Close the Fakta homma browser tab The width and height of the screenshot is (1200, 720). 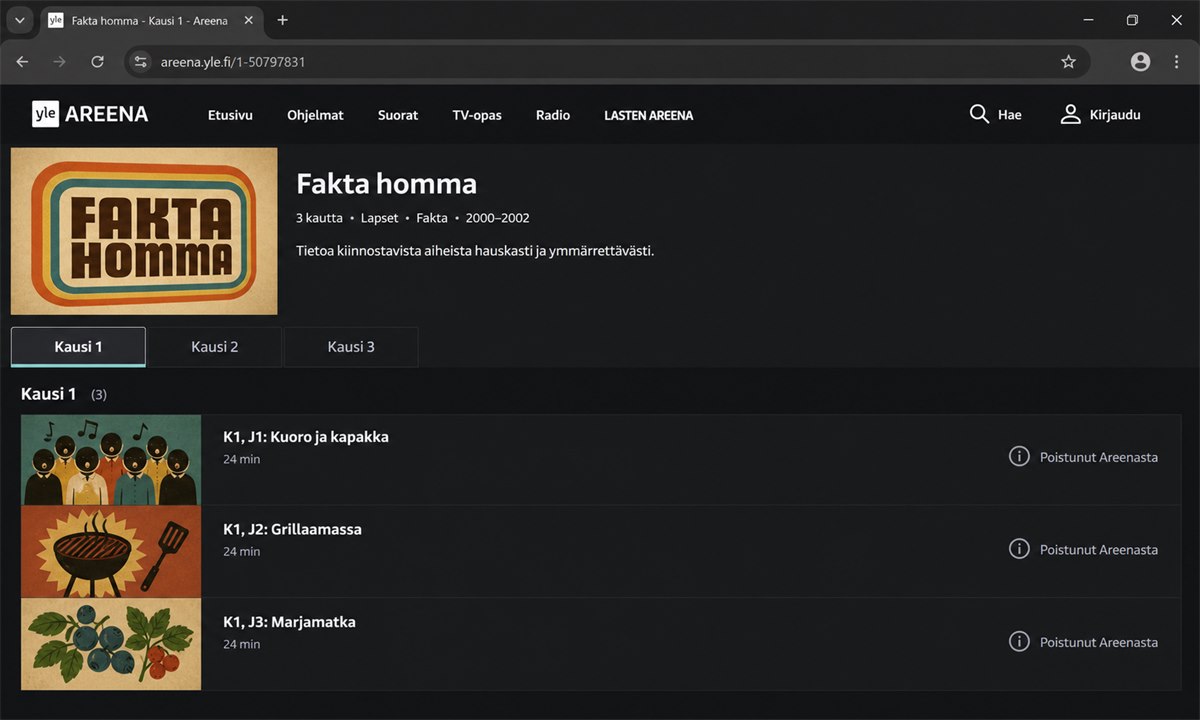tap(248, 20)
